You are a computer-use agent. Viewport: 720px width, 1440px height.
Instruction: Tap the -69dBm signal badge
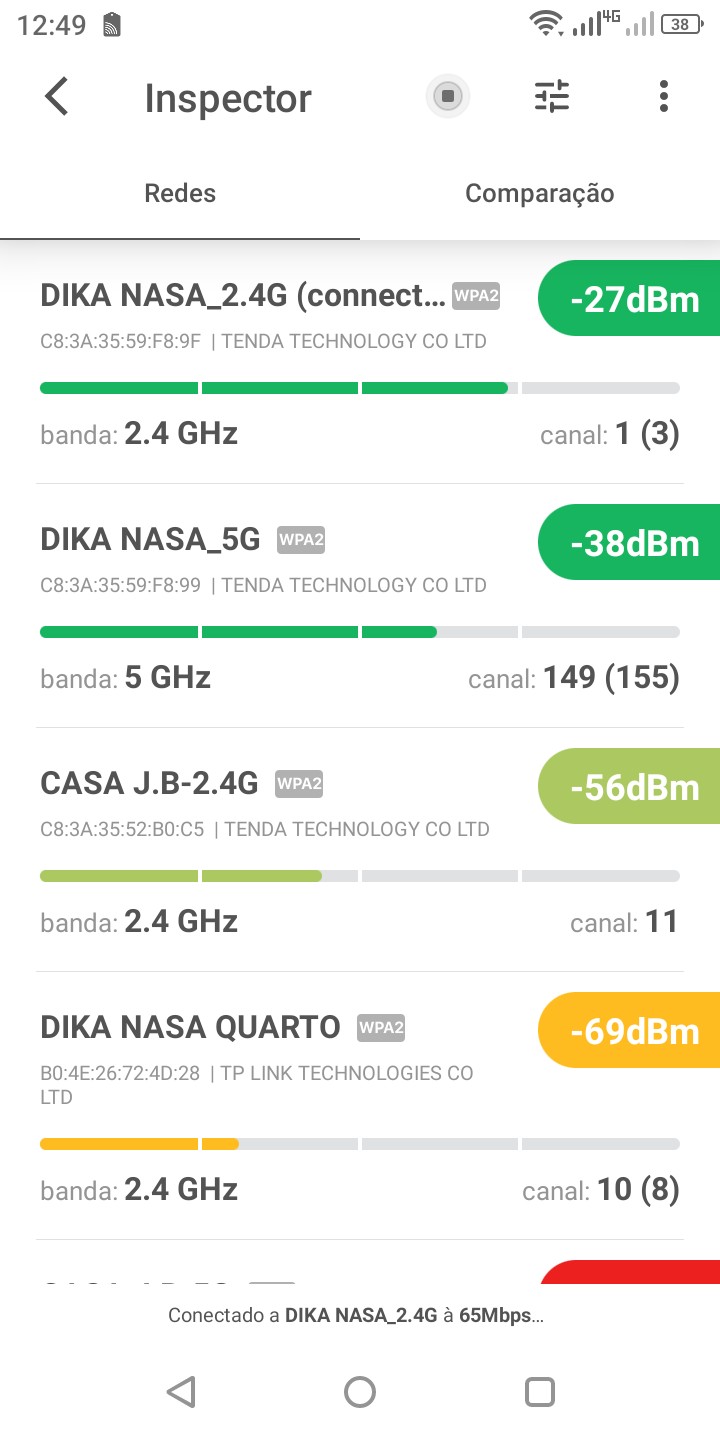(x=633, y=1031)
